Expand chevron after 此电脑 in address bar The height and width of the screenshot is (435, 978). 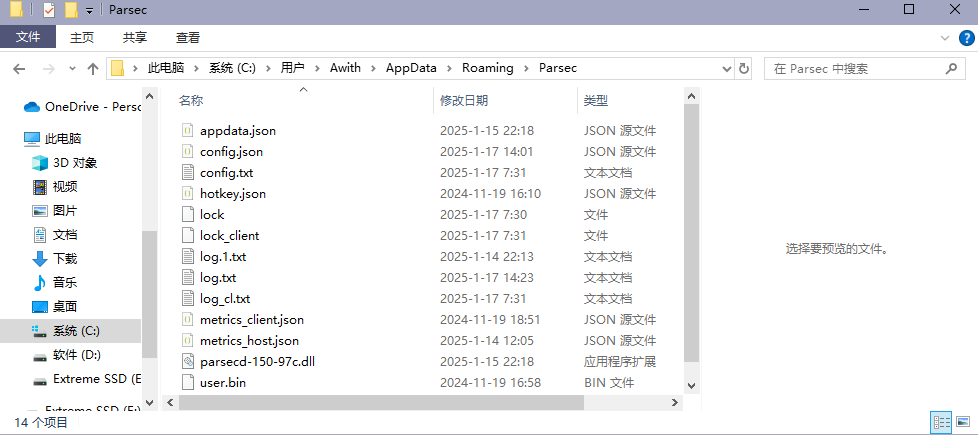(196, 68)
